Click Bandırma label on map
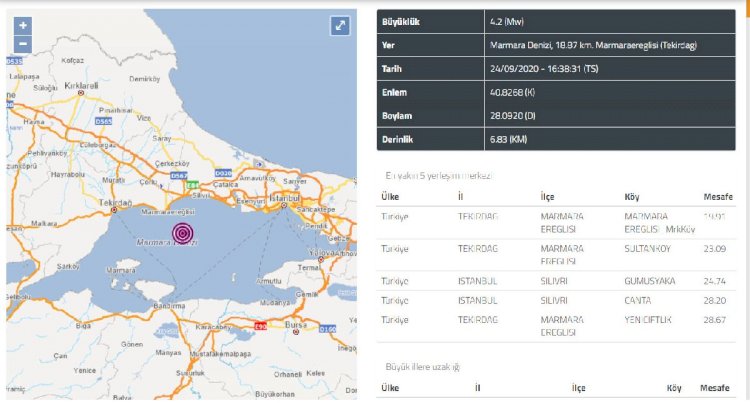750x403 pixels. pos(169,305)
